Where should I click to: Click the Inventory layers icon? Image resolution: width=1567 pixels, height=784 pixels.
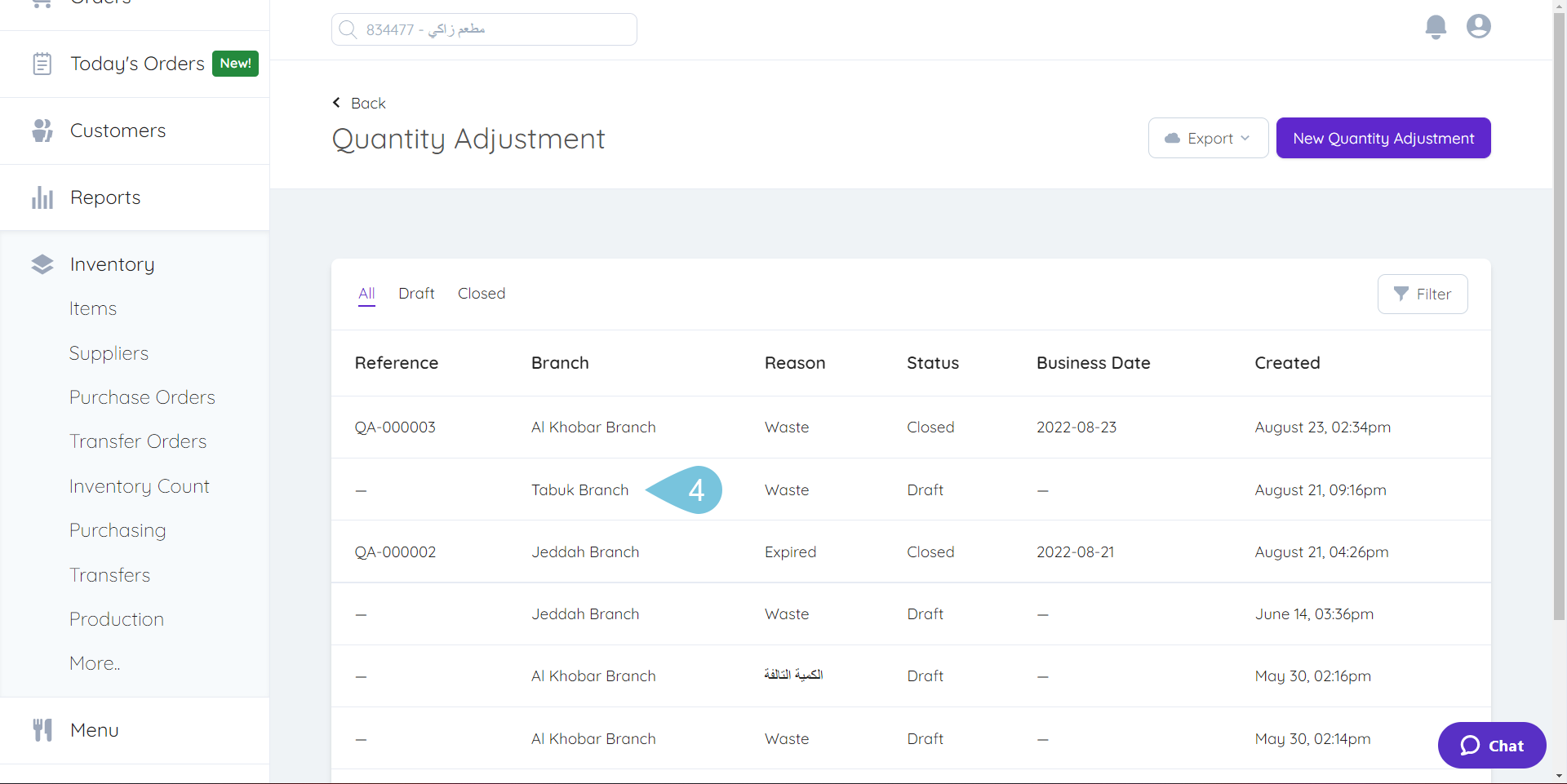click(x=42, y=264)
